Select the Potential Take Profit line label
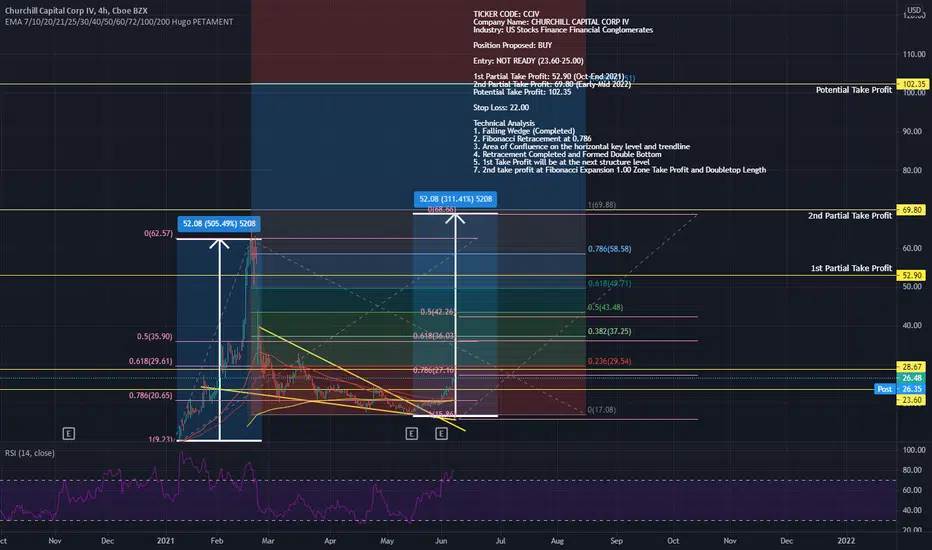Viewport: 932px width, 550px height. pyautogui.click(x=854, y=90)
